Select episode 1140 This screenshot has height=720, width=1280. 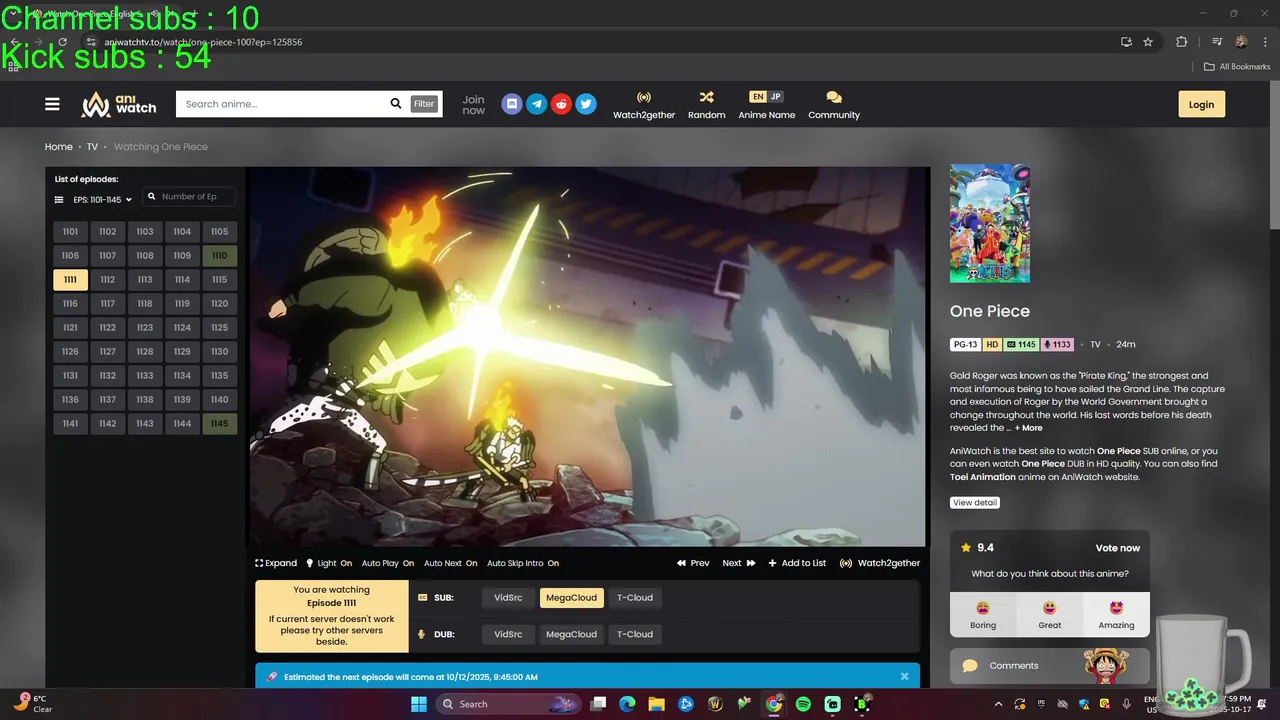(x=219, y=400)
